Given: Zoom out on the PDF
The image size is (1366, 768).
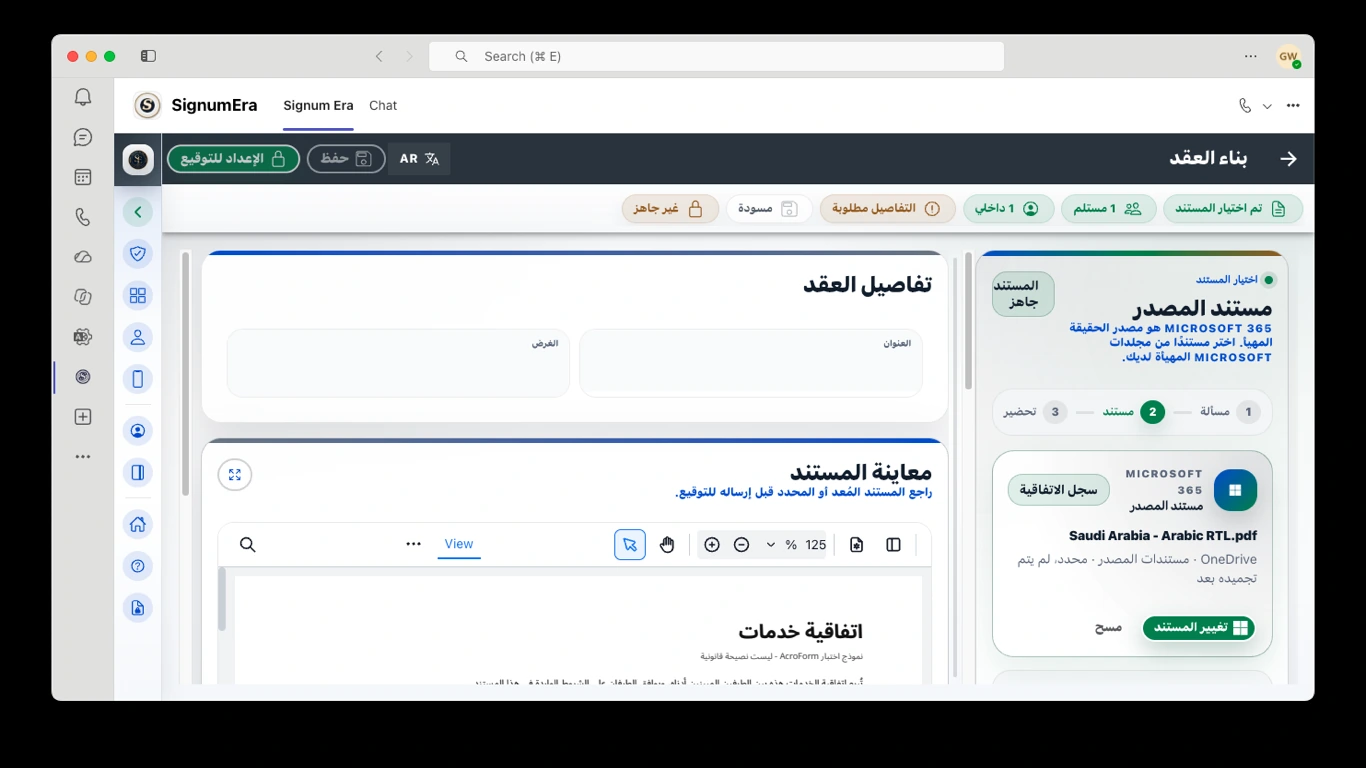Looking at the screenshot, I should (x=741, y=545).
